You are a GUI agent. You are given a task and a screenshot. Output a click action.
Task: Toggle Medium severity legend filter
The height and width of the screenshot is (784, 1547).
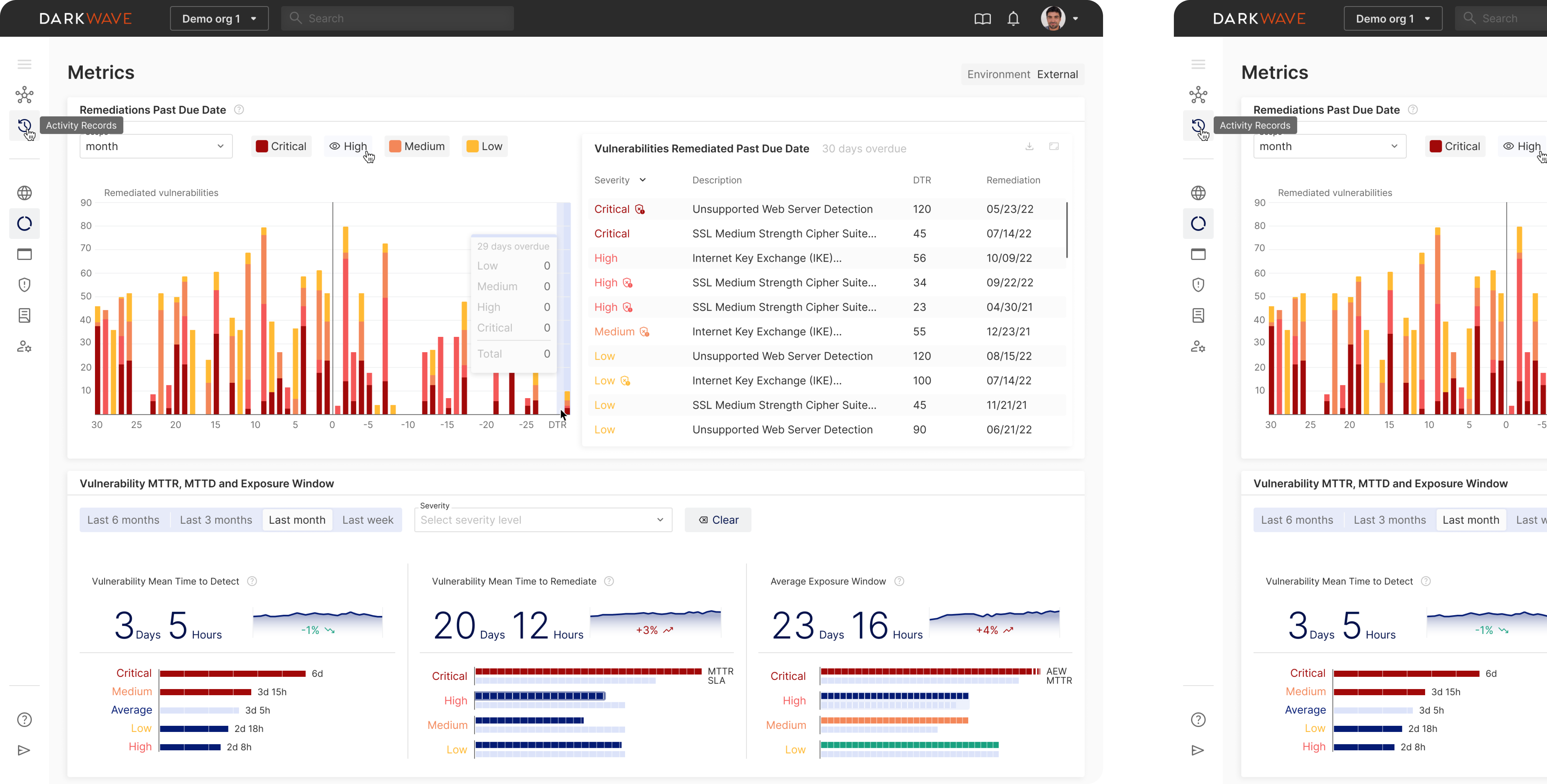pos(417,146)
